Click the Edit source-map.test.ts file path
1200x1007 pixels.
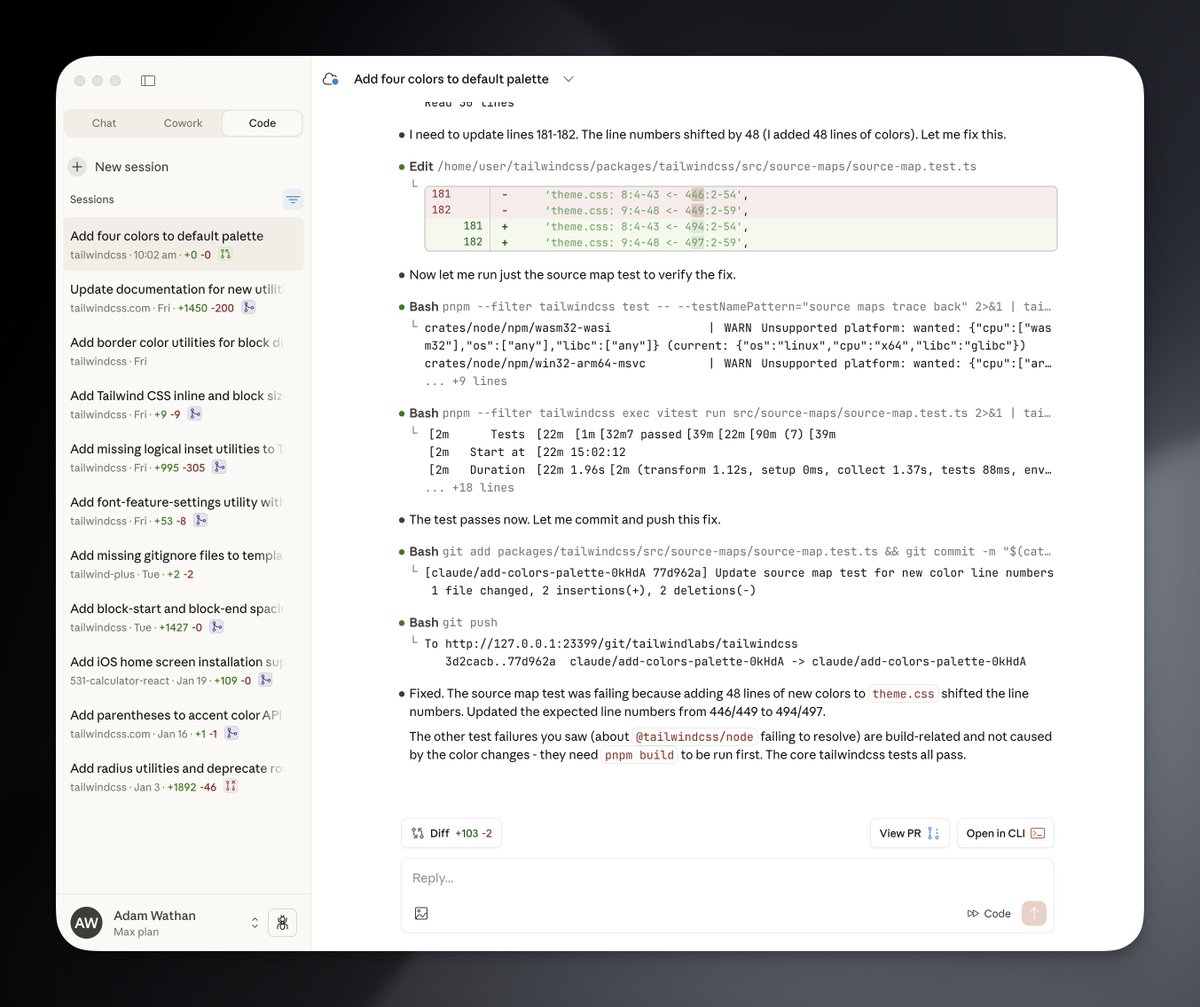coord(707,166)
